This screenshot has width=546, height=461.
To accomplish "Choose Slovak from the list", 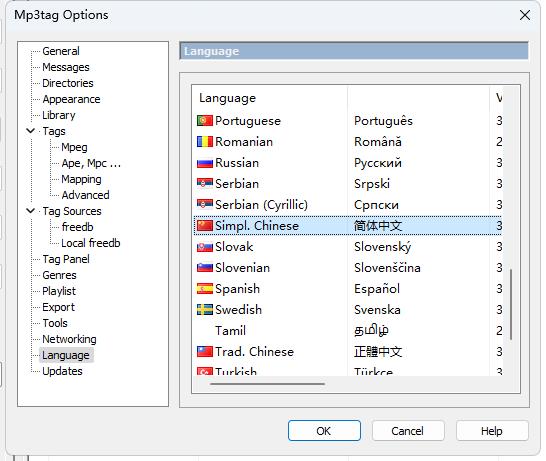I will [x=347, y=247].
